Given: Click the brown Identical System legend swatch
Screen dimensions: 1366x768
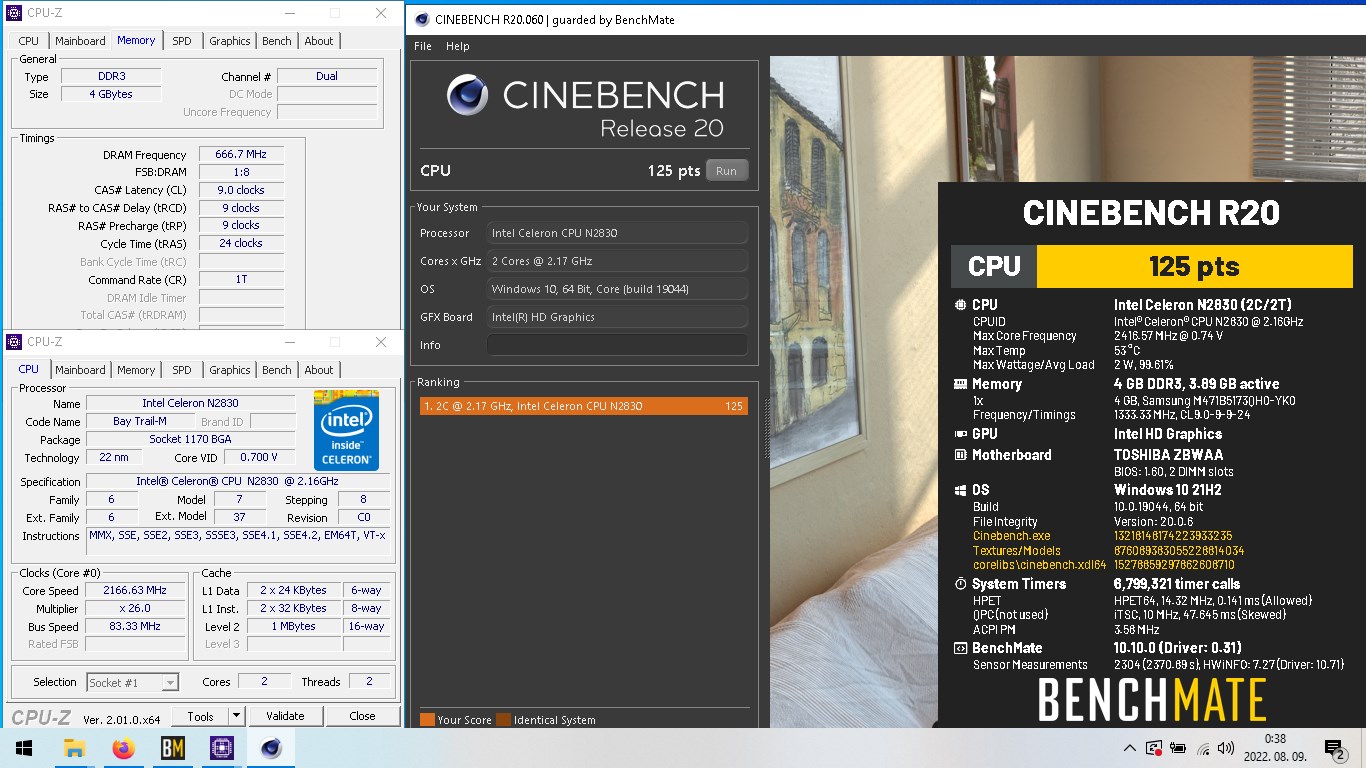Looking at the screenshot, I should (x=503, y=720).
